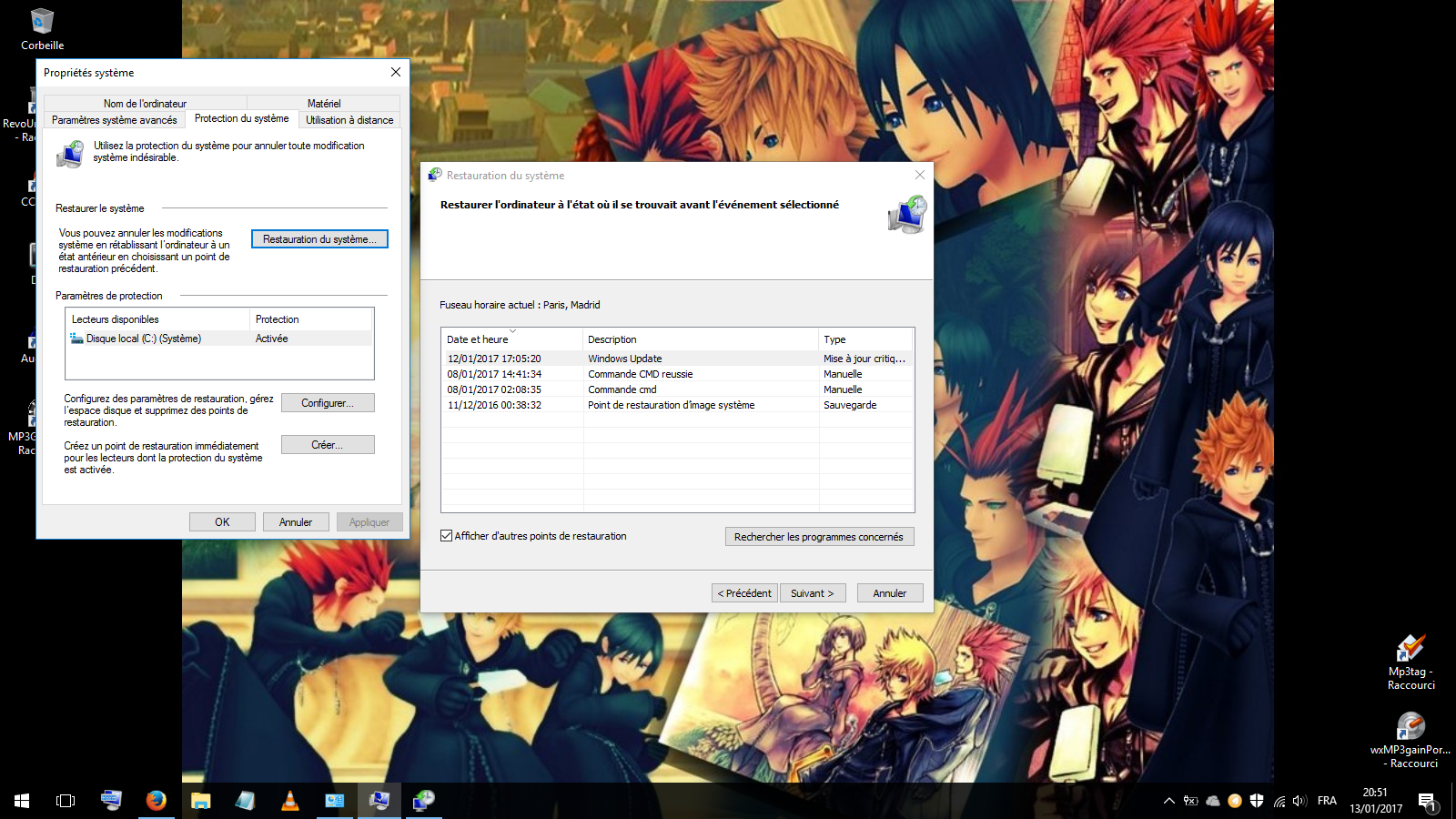This screenshot has height=819, width=1456.
Task: Click the Mise à jour critiq... type cell
Action: point(864,359)
